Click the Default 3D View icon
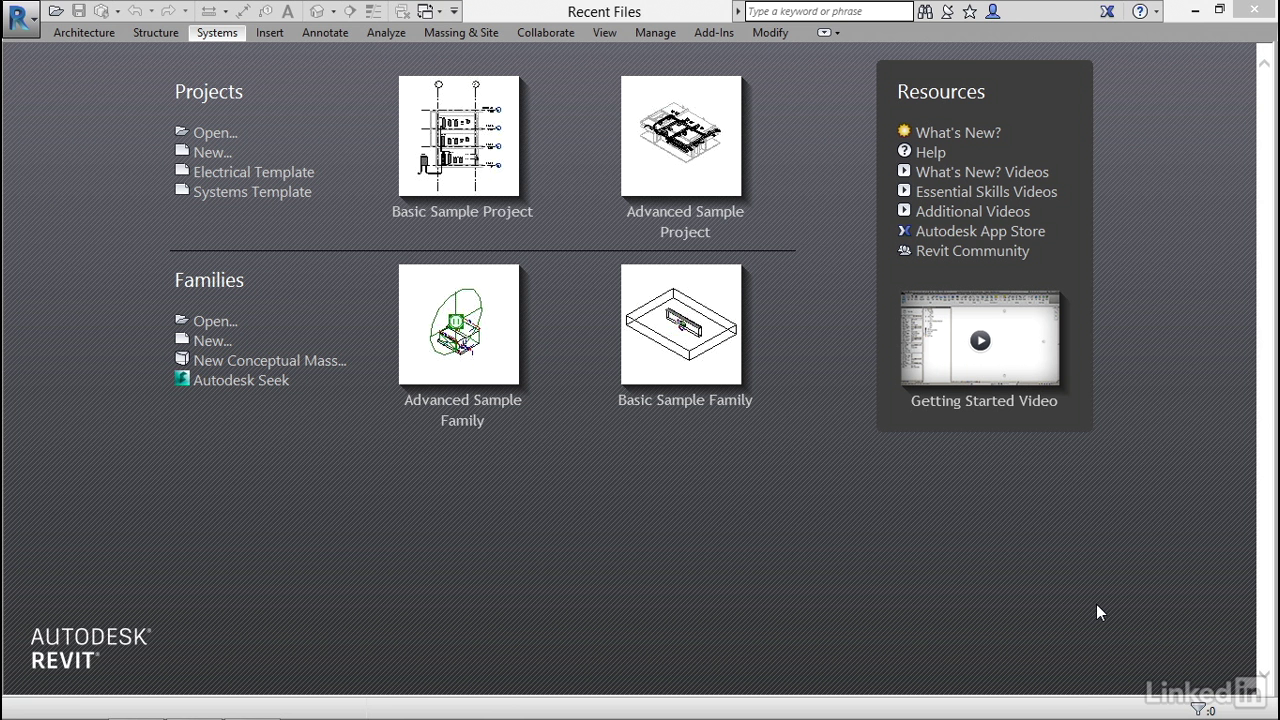This screenshot has width=1280, height=720. tap(317, 11)
